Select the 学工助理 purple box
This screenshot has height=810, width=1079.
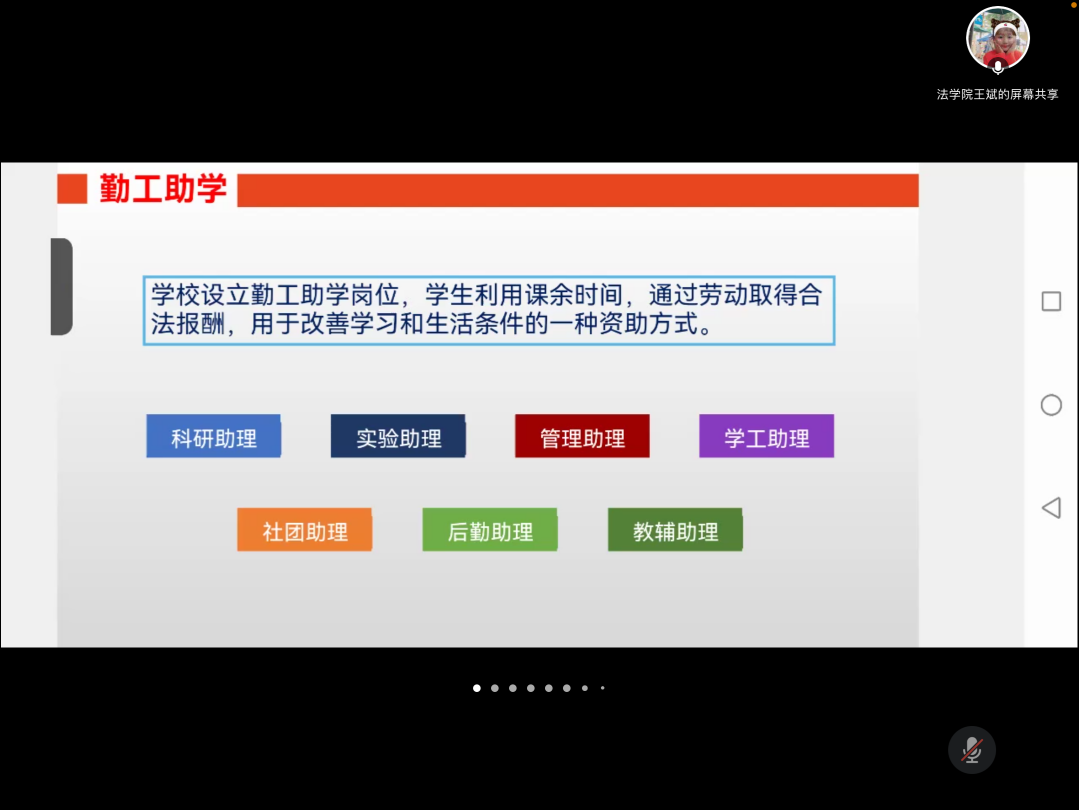pyautogui.click(x=767, y=436)
